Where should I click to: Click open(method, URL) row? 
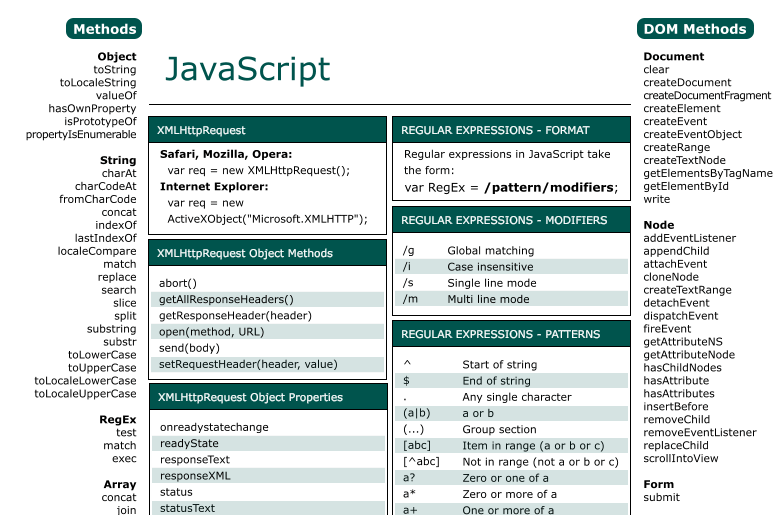268,331
